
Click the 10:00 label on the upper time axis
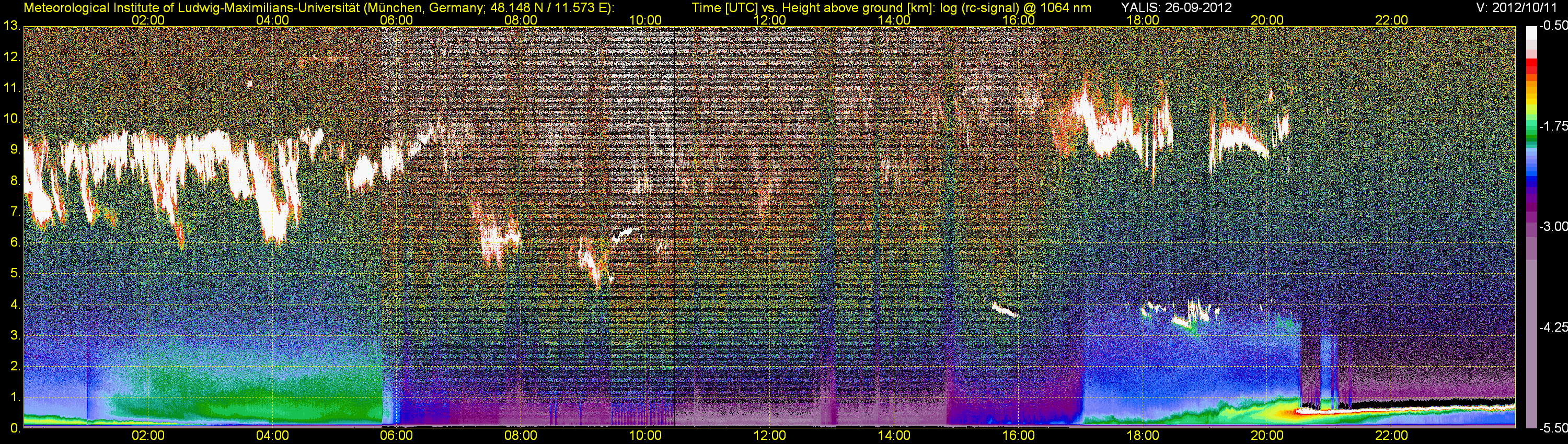(645, 20)
